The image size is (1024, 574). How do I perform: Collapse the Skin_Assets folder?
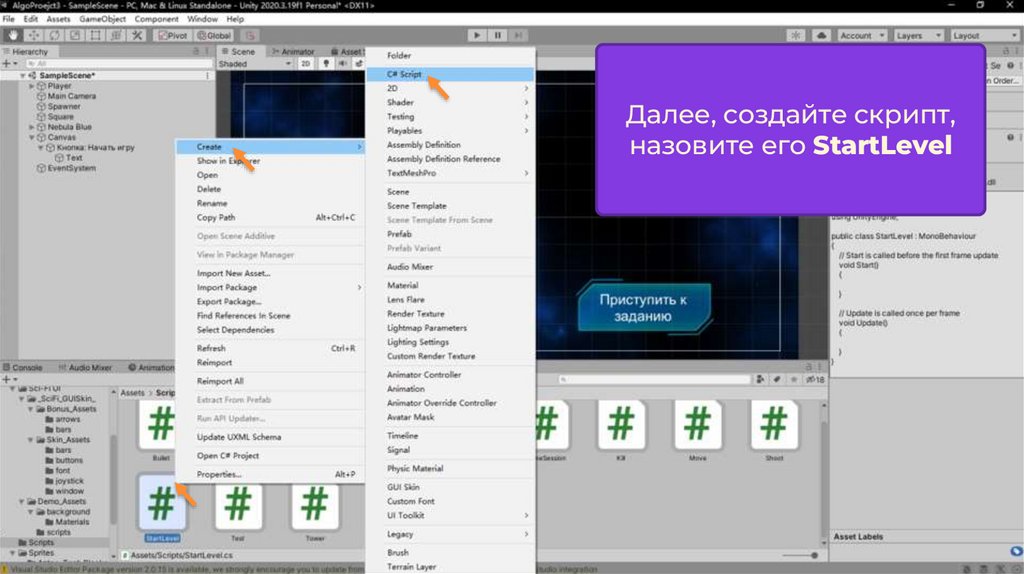click(30, 440)
